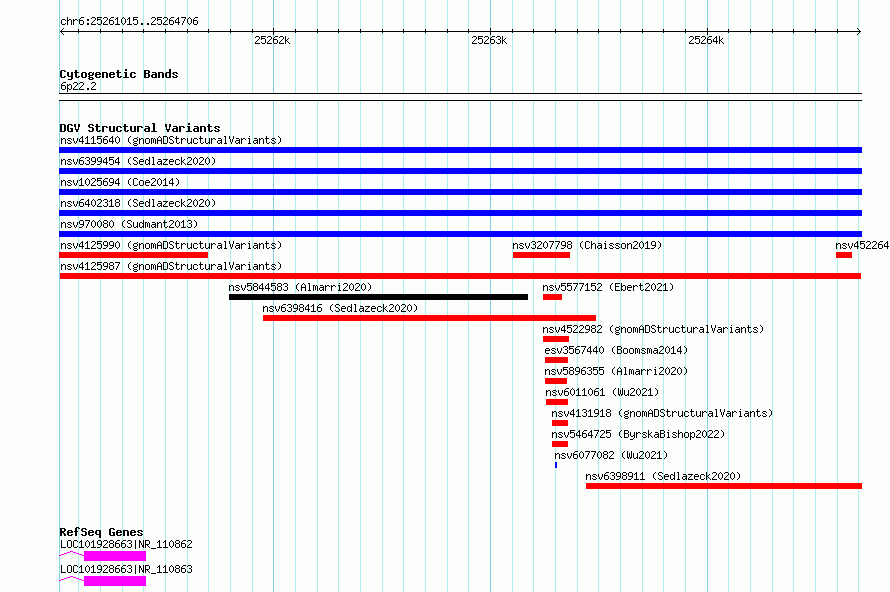Click the nsv6398416 (Sedlazeck2020) label
The width and height of the screenshot is (890, 592).
coord(340,308)
